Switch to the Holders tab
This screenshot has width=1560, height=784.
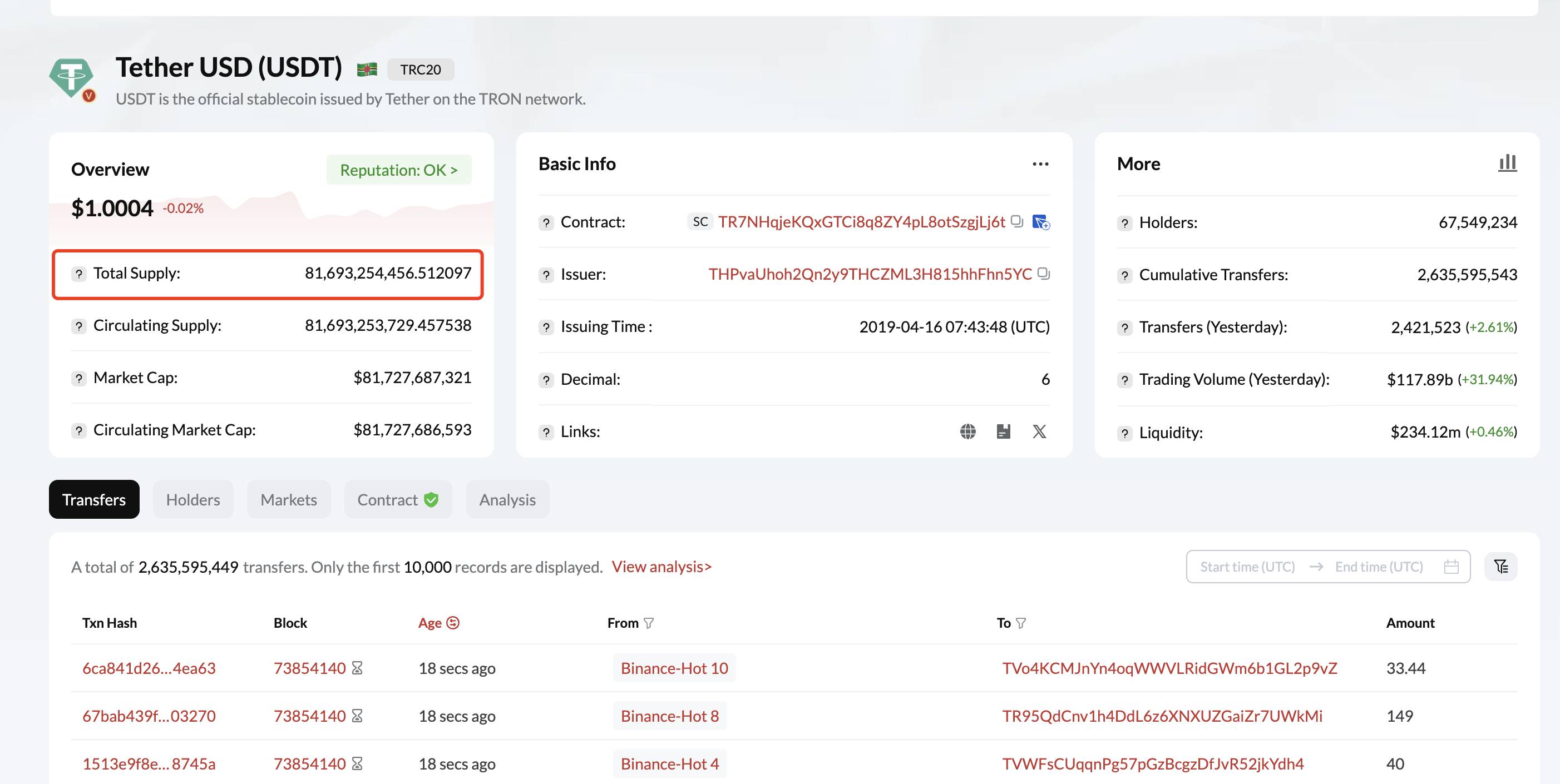193,499
